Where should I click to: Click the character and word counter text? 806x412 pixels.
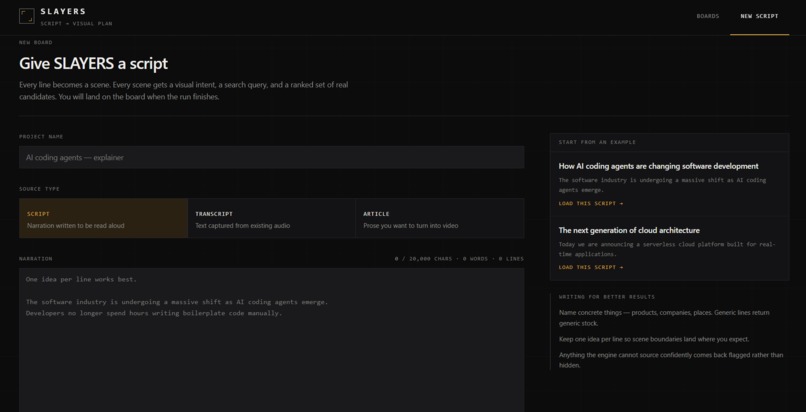(459, 258)
